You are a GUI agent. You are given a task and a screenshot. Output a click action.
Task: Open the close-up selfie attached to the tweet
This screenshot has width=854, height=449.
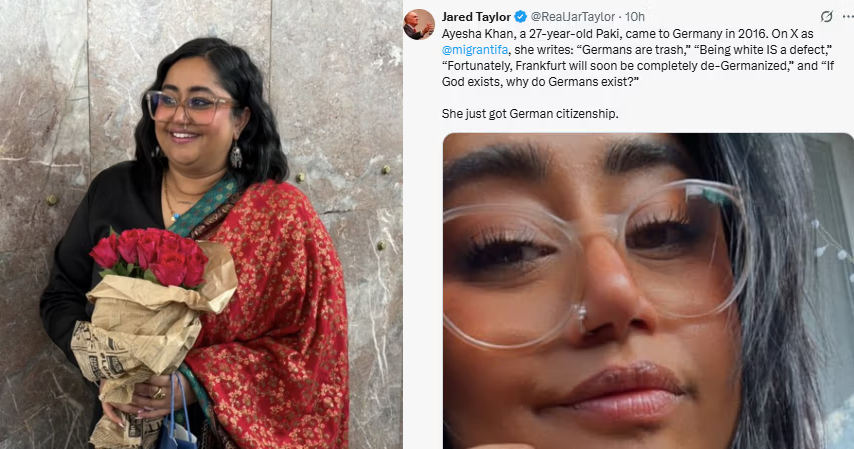(648, 291)
